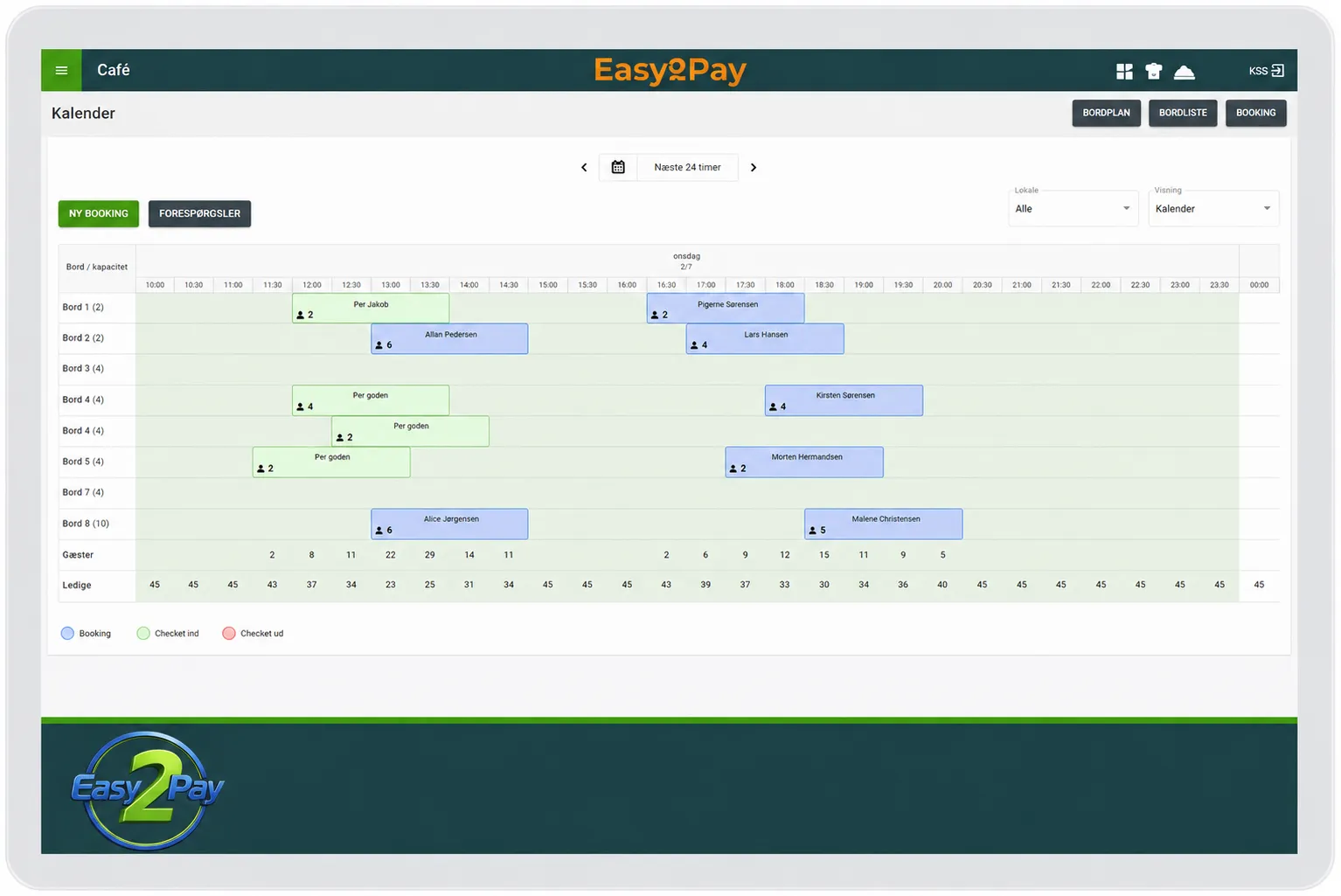Open the calendar date picker icon
This screenshot has height=896, width=1341.
click(x=618, y=167)
